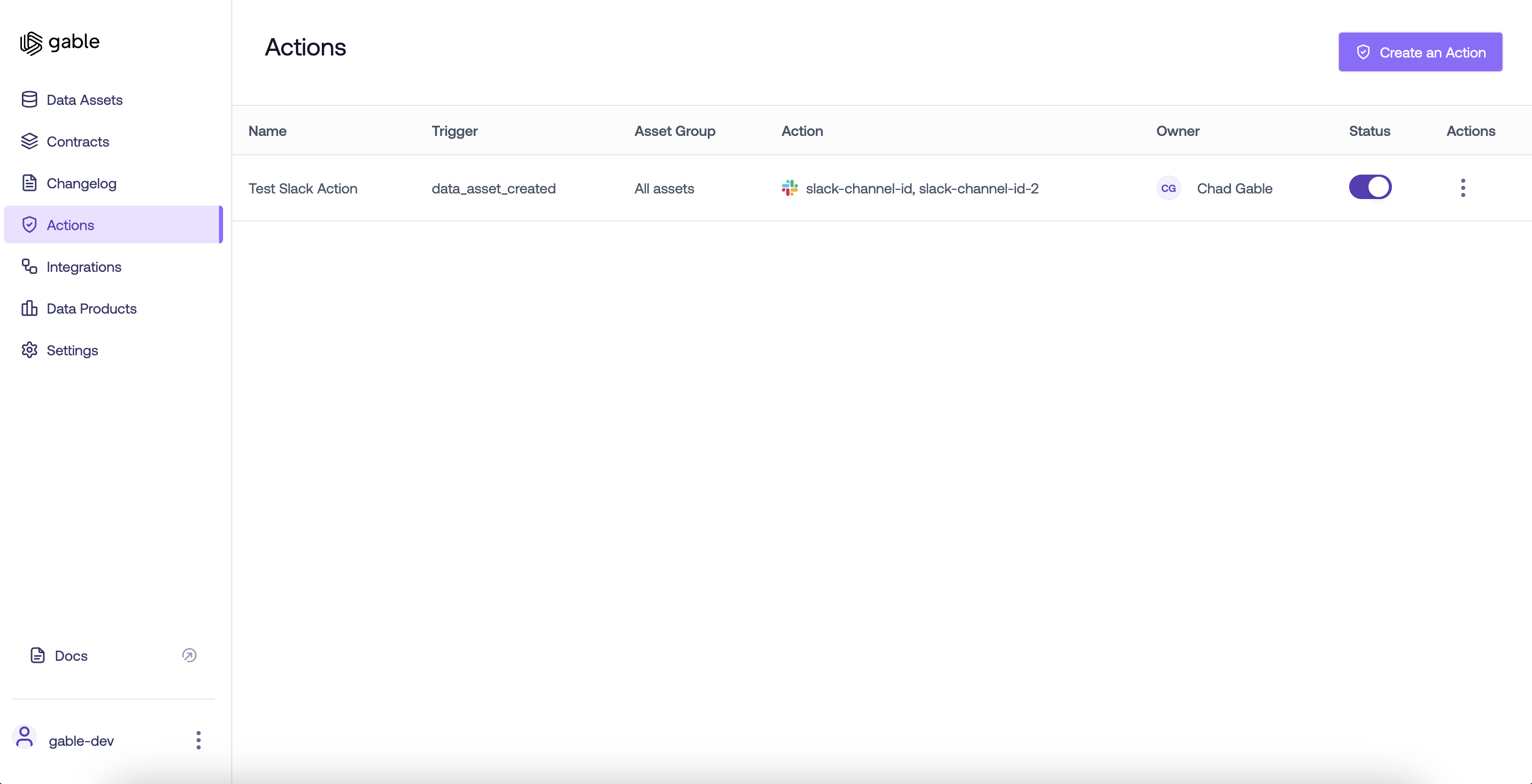1532x784 pixels.
Task: Click the gable-dev user avatar
Action: pyautogui.click(x=24, y=737)
